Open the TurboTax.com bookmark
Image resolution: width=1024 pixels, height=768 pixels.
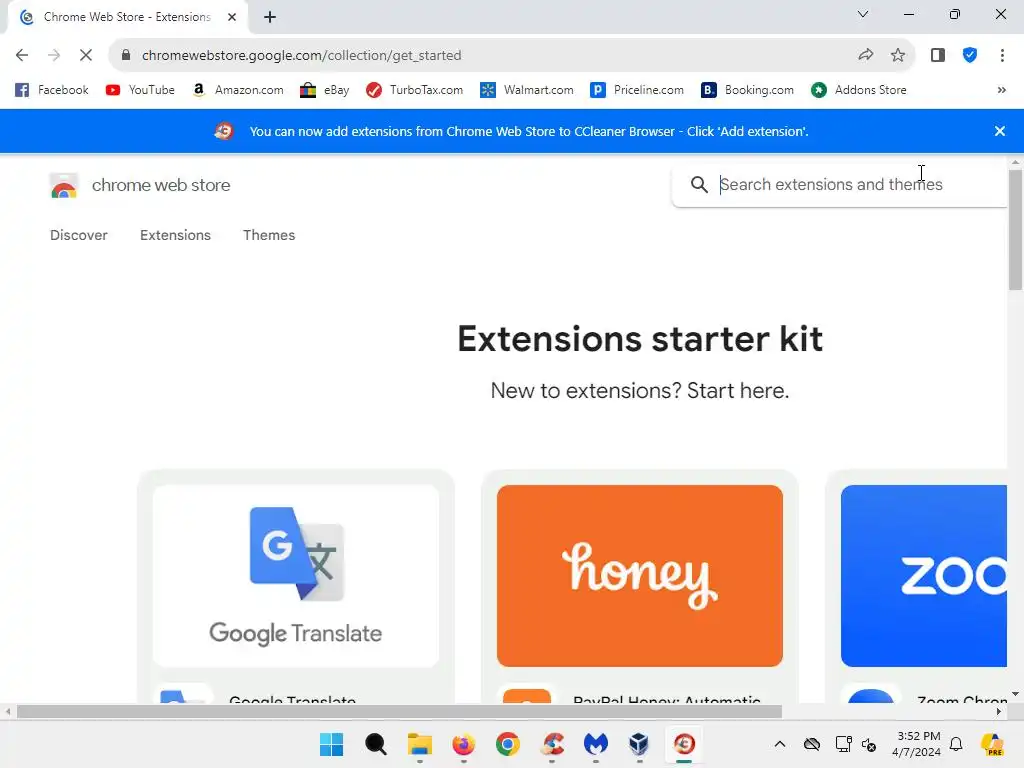tap(415, 90)
